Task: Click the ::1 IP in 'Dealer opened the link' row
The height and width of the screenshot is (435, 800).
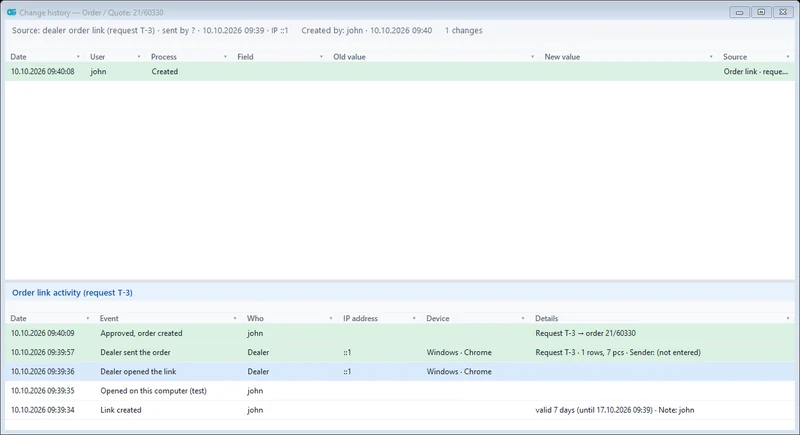Action: [347, 372]
